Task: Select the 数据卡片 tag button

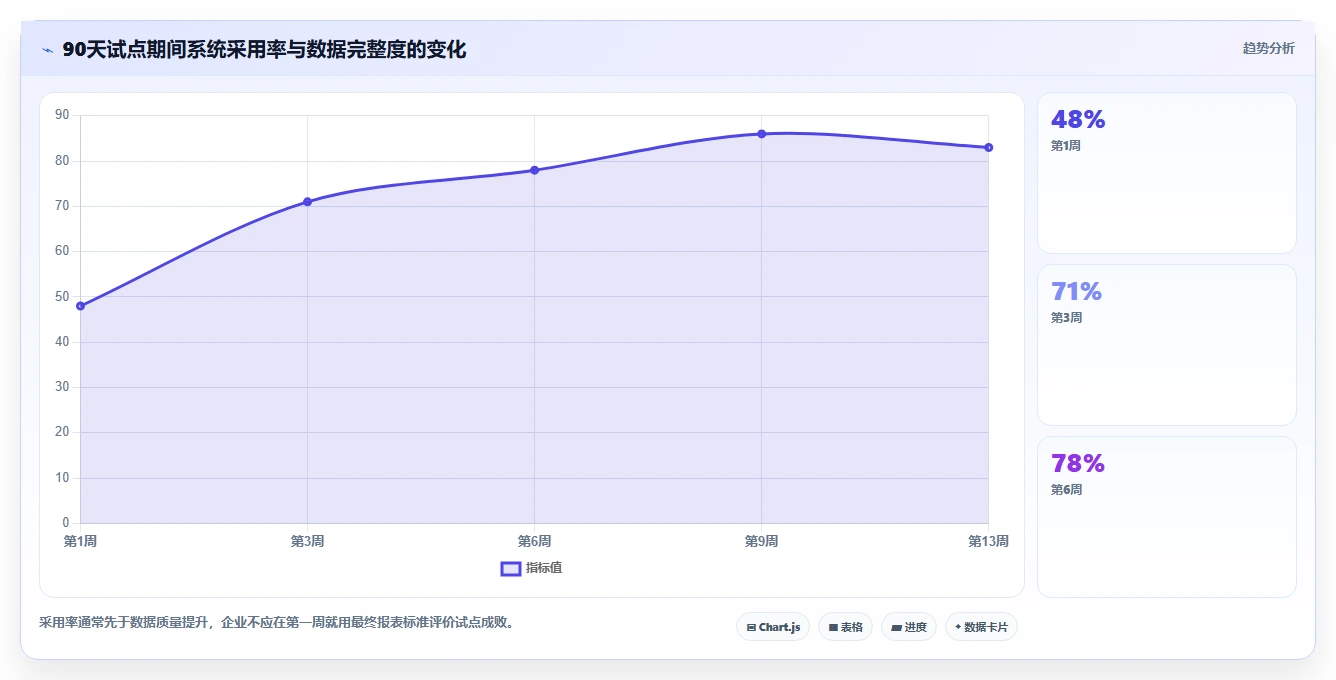Action: click(981, 627)
